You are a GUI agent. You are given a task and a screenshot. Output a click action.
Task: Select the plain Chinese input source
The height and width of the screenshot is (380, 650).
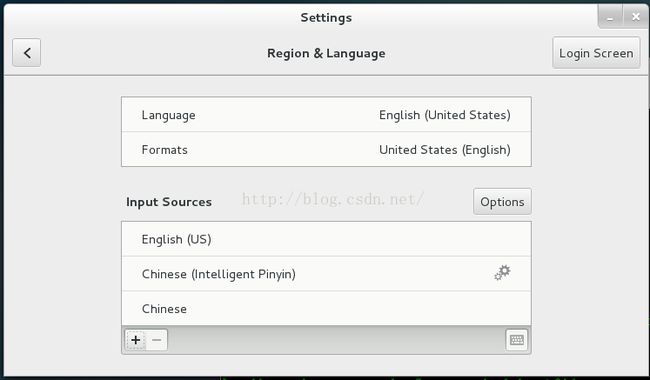click(x=326, y=309)
